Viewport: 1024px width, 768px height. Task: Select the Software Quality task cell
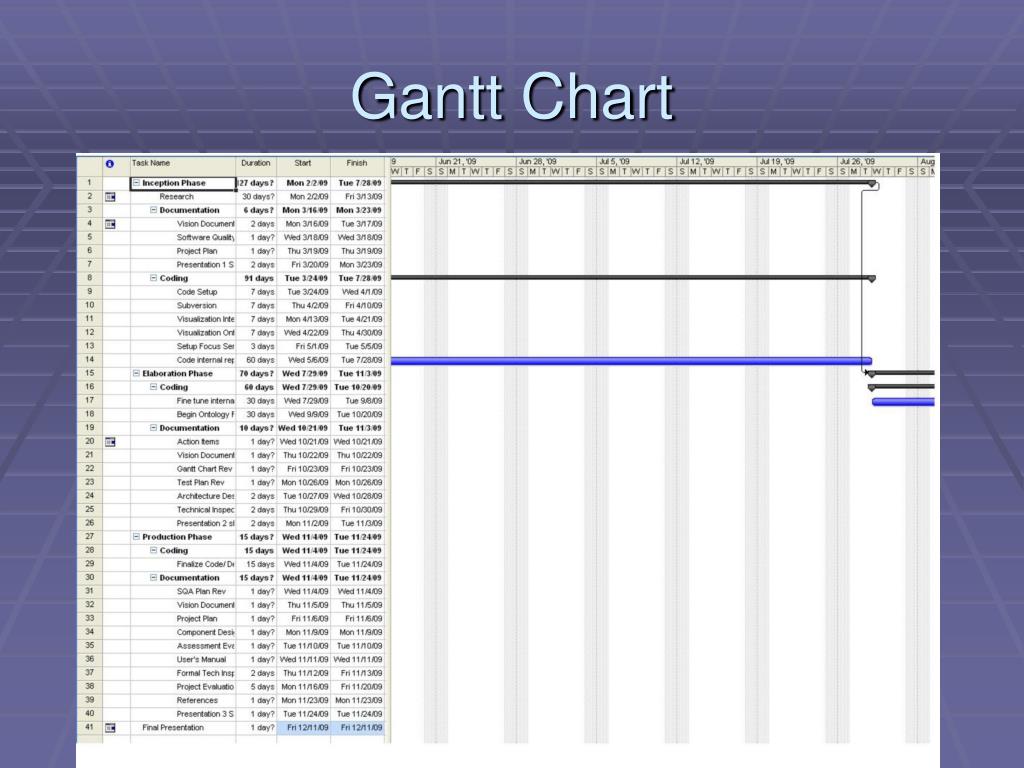[183, 238]
